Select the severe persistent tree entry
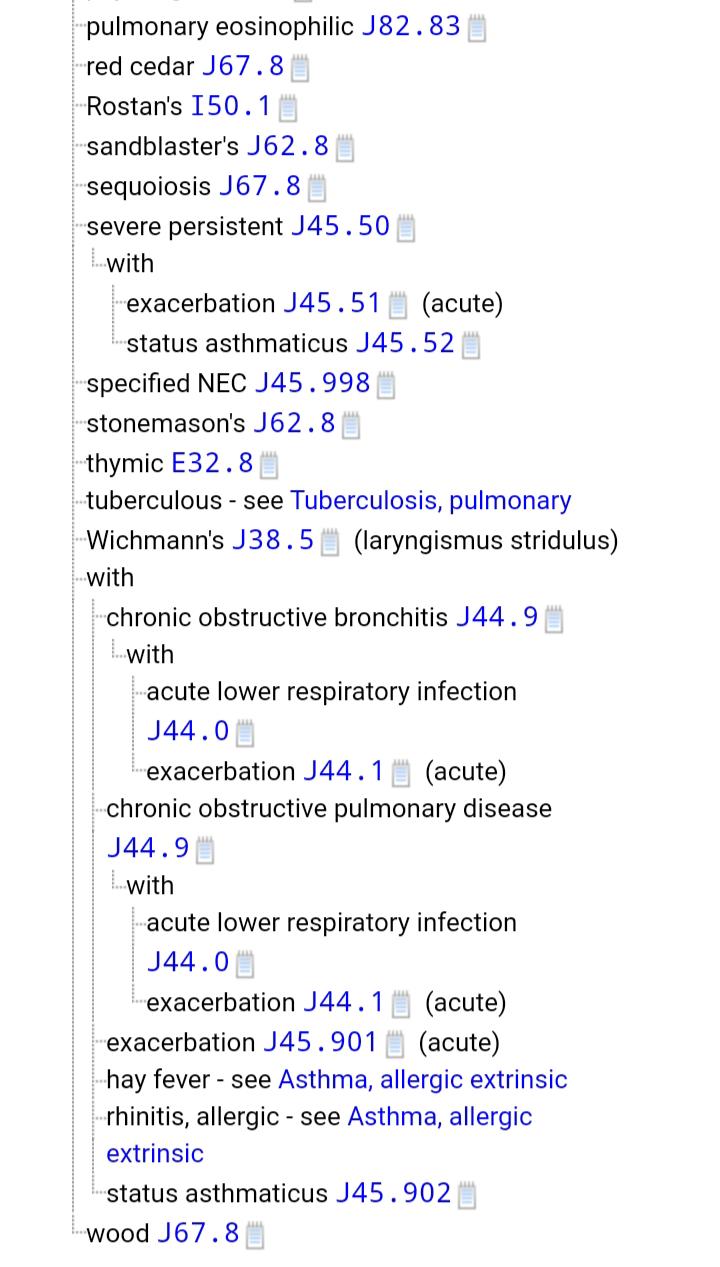The image size is (720, 1267). 185,226
